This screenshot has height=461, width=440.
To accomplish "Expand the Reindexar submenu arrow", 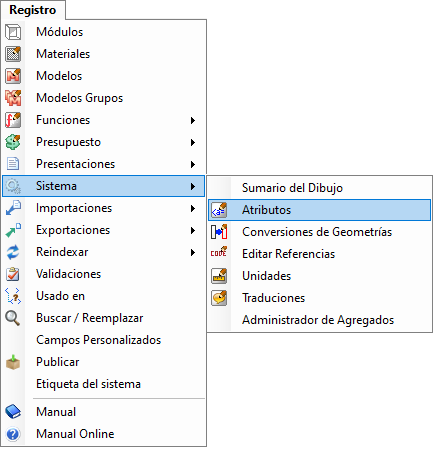I will pos(193,252).
